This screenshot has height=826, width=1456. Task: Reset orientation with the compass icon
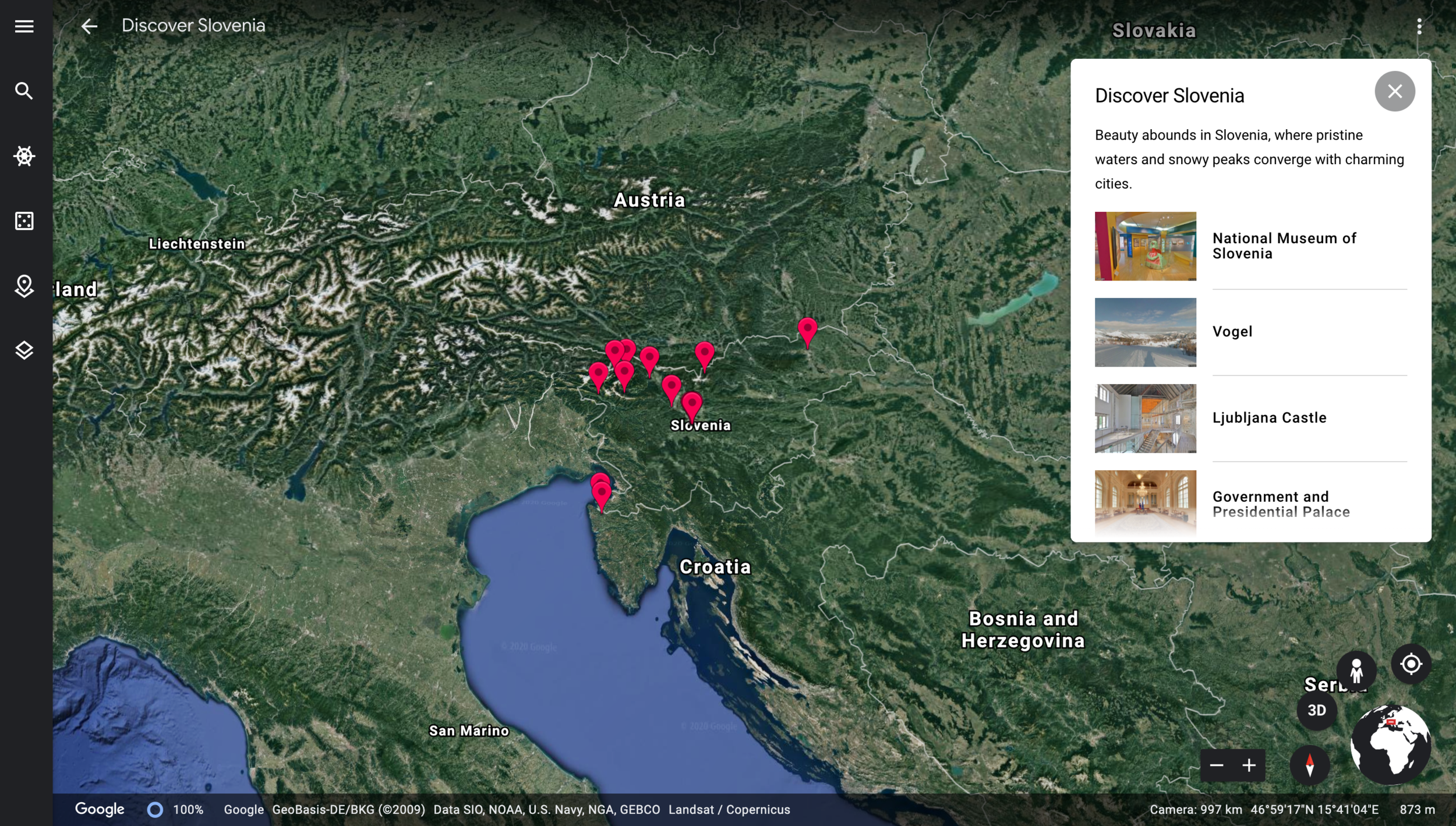(x=1310, y=765)
